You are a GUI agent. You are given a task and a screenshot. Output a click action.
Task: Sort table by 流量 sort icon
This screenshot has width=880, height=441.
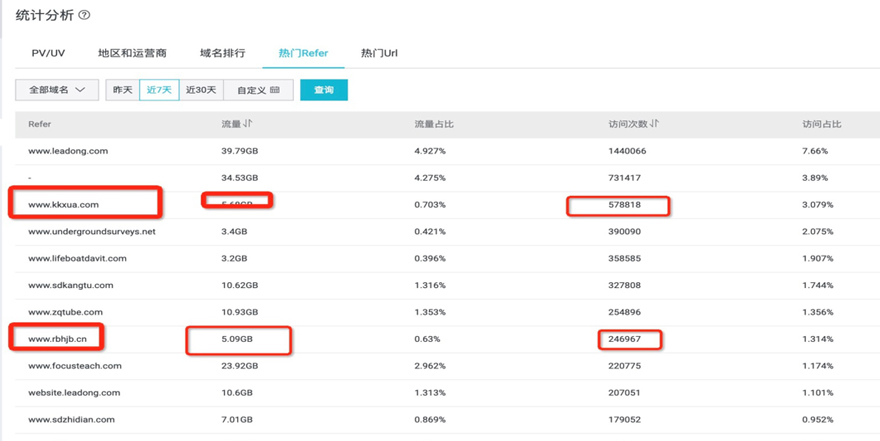(x=248, y=124)
